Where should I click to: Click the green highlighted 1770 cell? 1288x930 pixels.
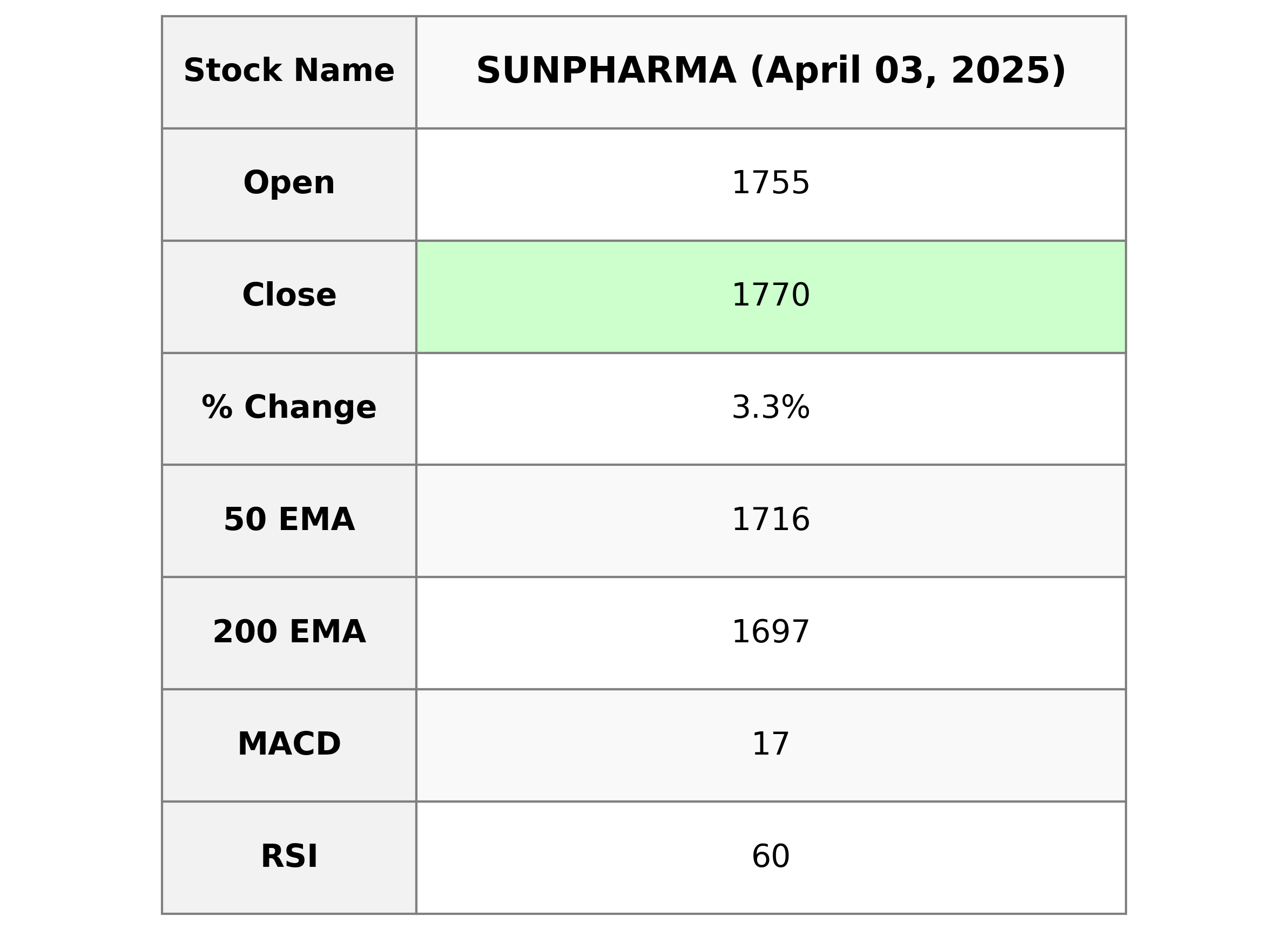point(771,295)
